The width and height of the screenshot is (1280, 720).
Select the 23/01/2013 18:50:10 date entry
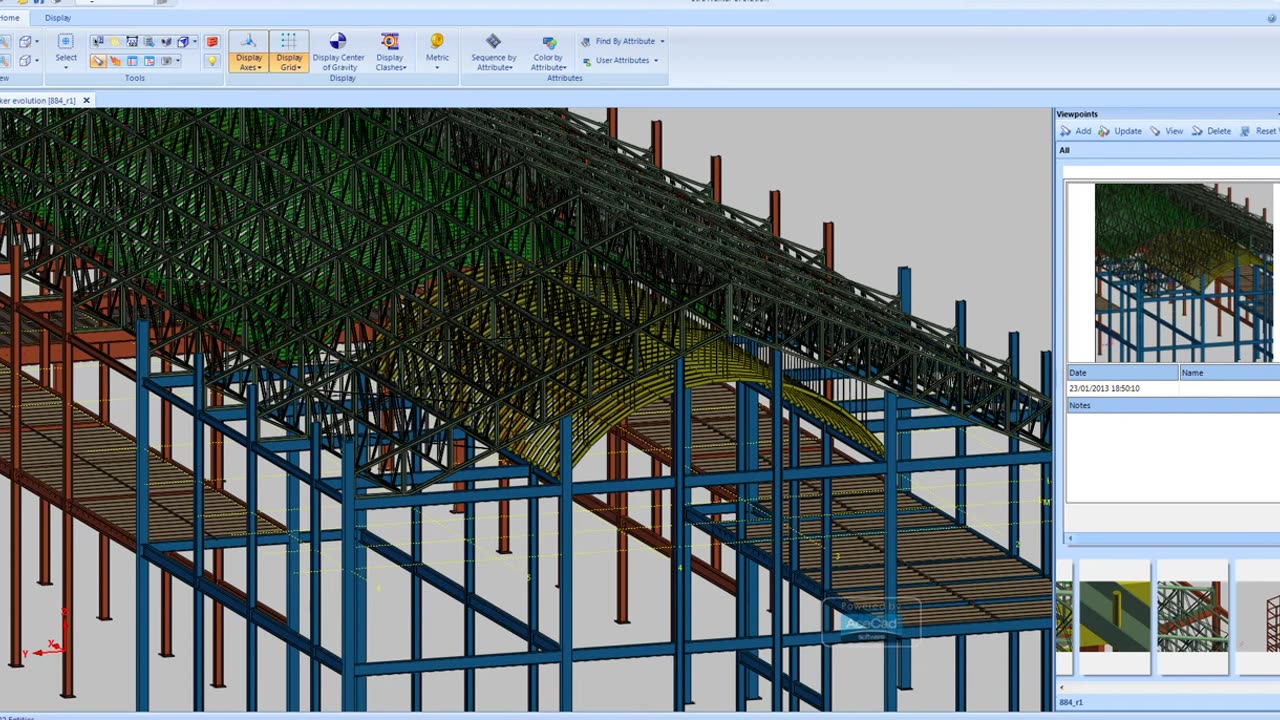tap(1104, 388)
